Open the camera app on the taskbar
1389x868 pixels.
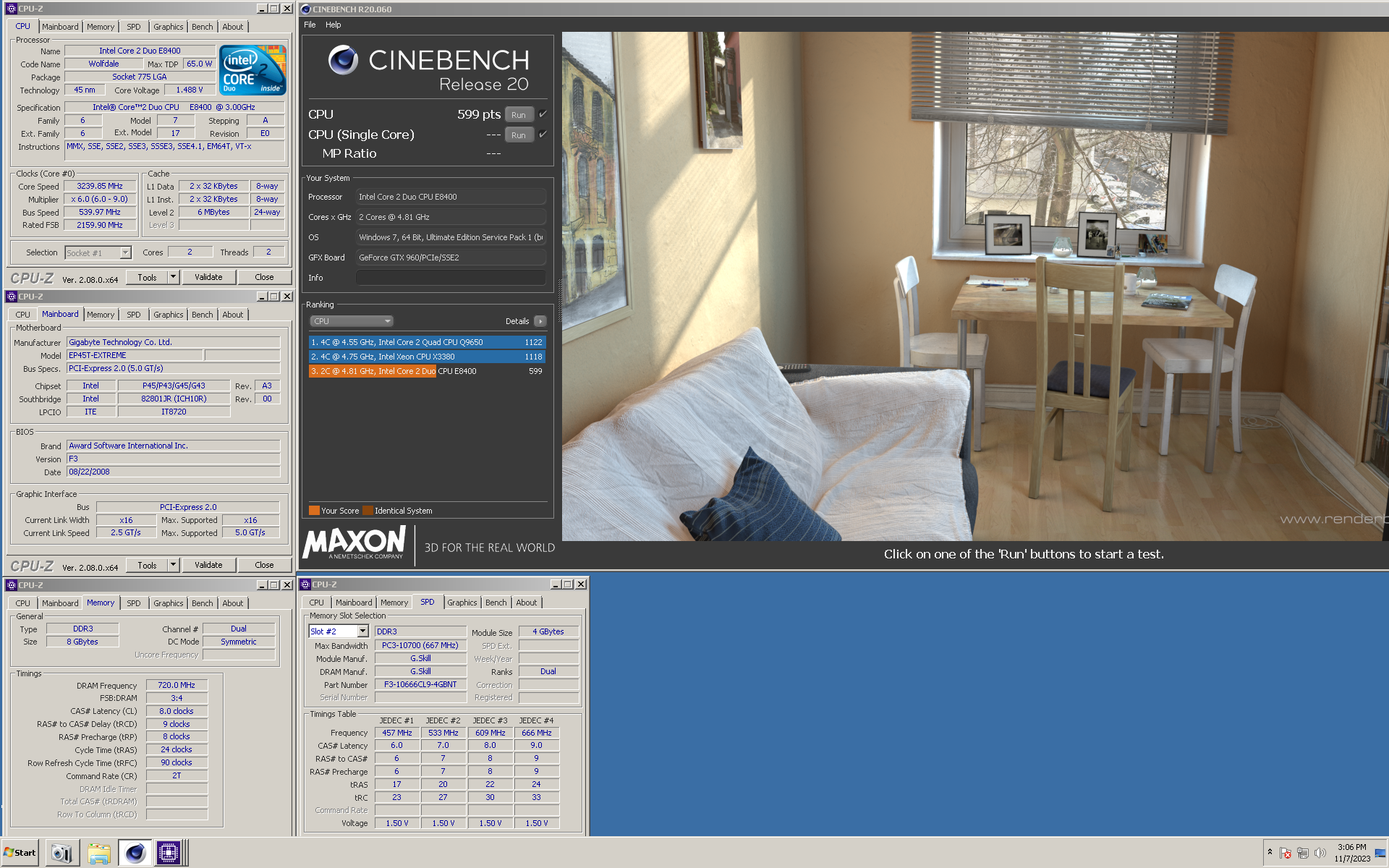(x=62, y=854)
